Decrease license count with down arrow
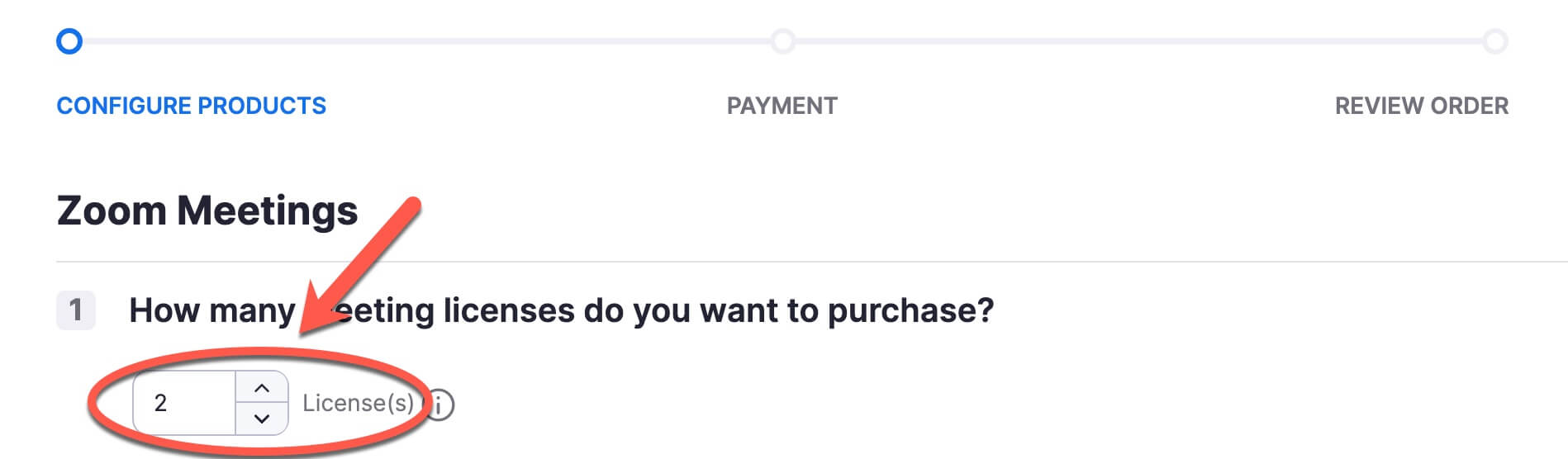The height and width of the screenshot is (459, 1568). (262, 419)
